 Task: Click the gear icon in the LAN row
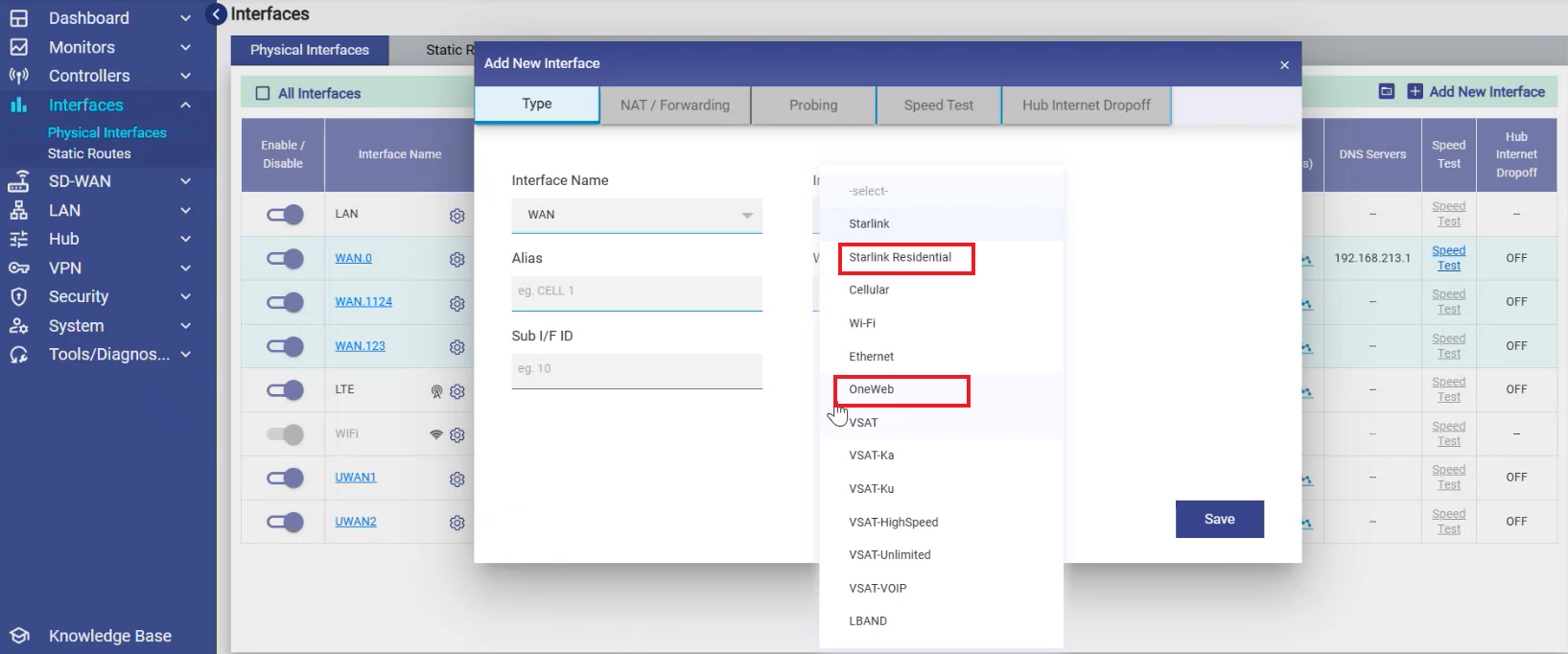pyautogui.click(x=456, y=216)
